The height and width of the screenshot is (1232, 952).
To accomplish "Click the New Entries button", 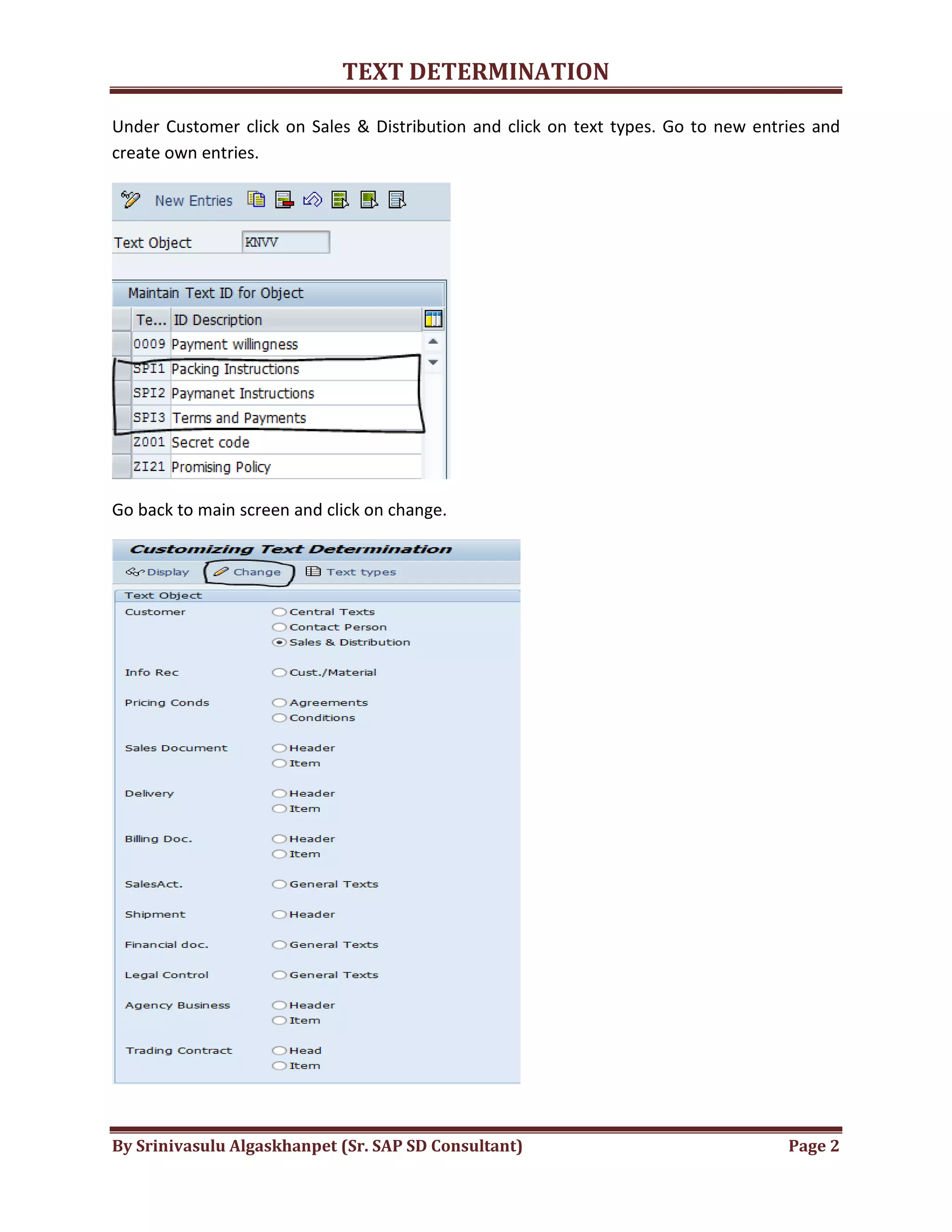I will [193, 201].
